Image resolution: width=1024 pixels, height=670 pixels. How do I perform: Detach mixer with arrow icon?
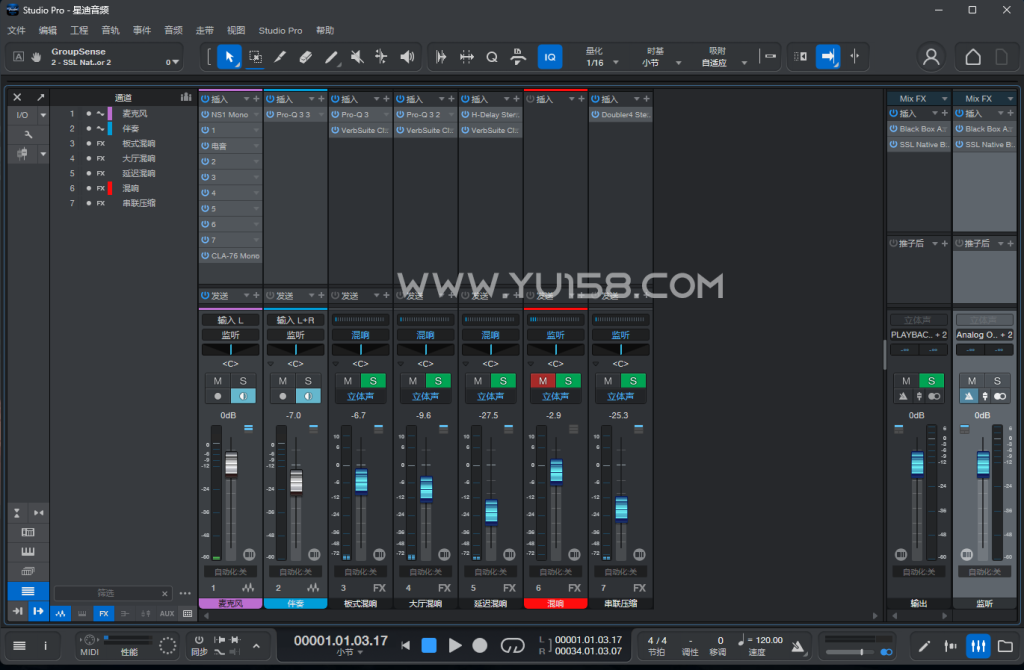tap(40, 97)
